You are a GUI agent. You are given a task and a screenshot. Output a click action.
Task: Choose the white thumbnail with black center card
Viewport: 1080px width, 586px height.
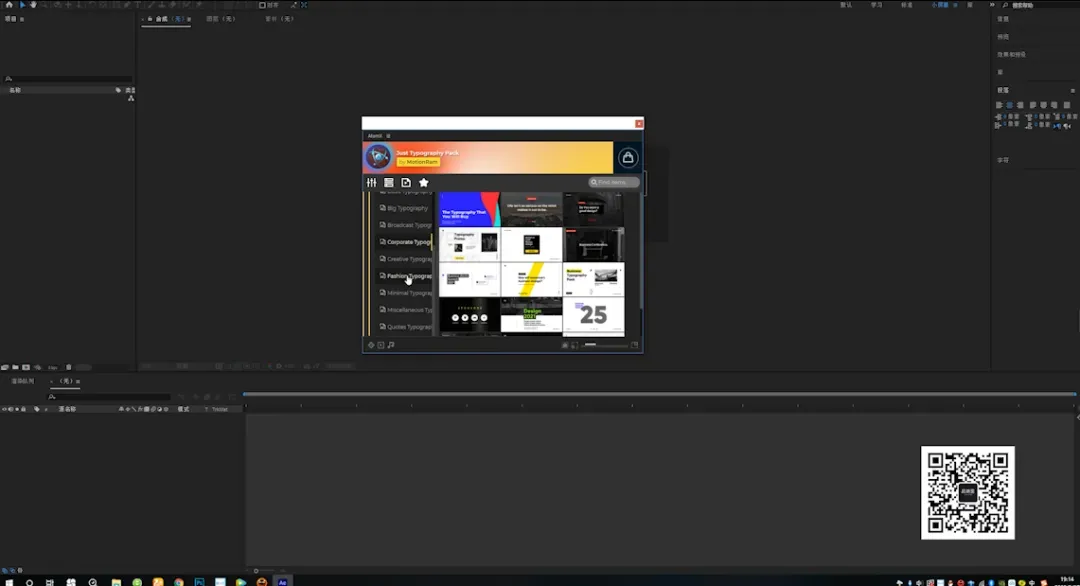tap(532, 244)
